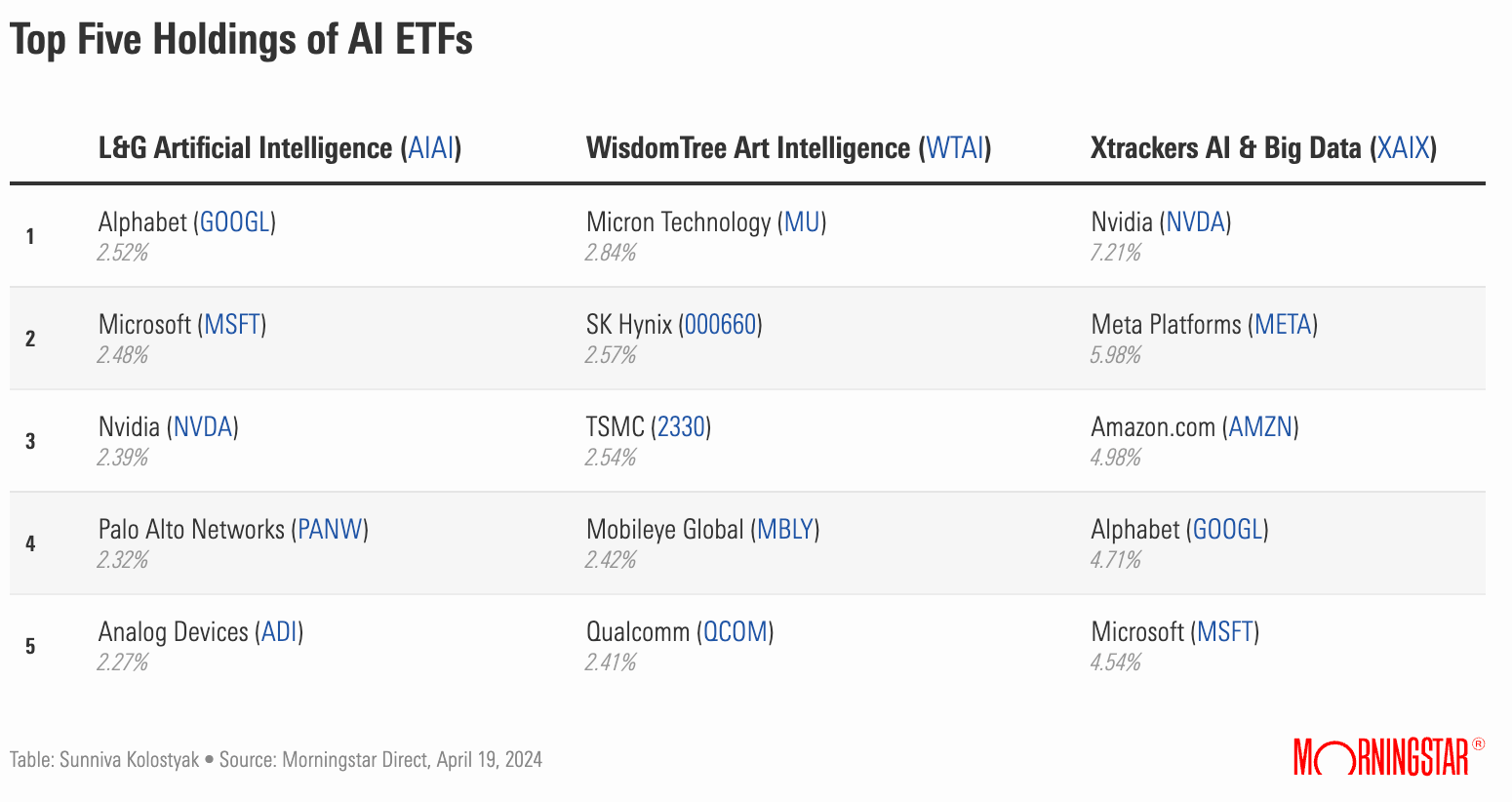Click the NVDA ticker in the AIAI column

(x=203, y=427)
